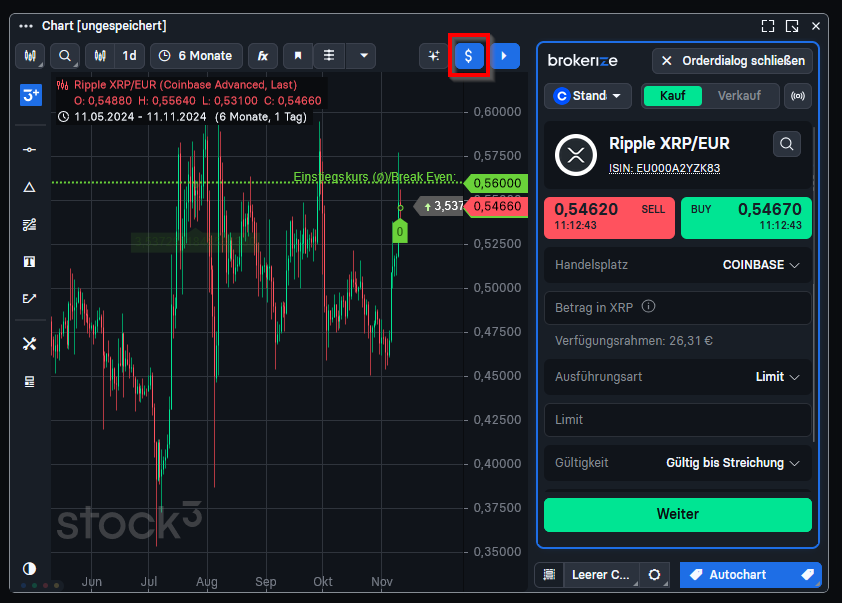Open the crossed tools settings icon
The image size is (842, 603).
point(30,344)
